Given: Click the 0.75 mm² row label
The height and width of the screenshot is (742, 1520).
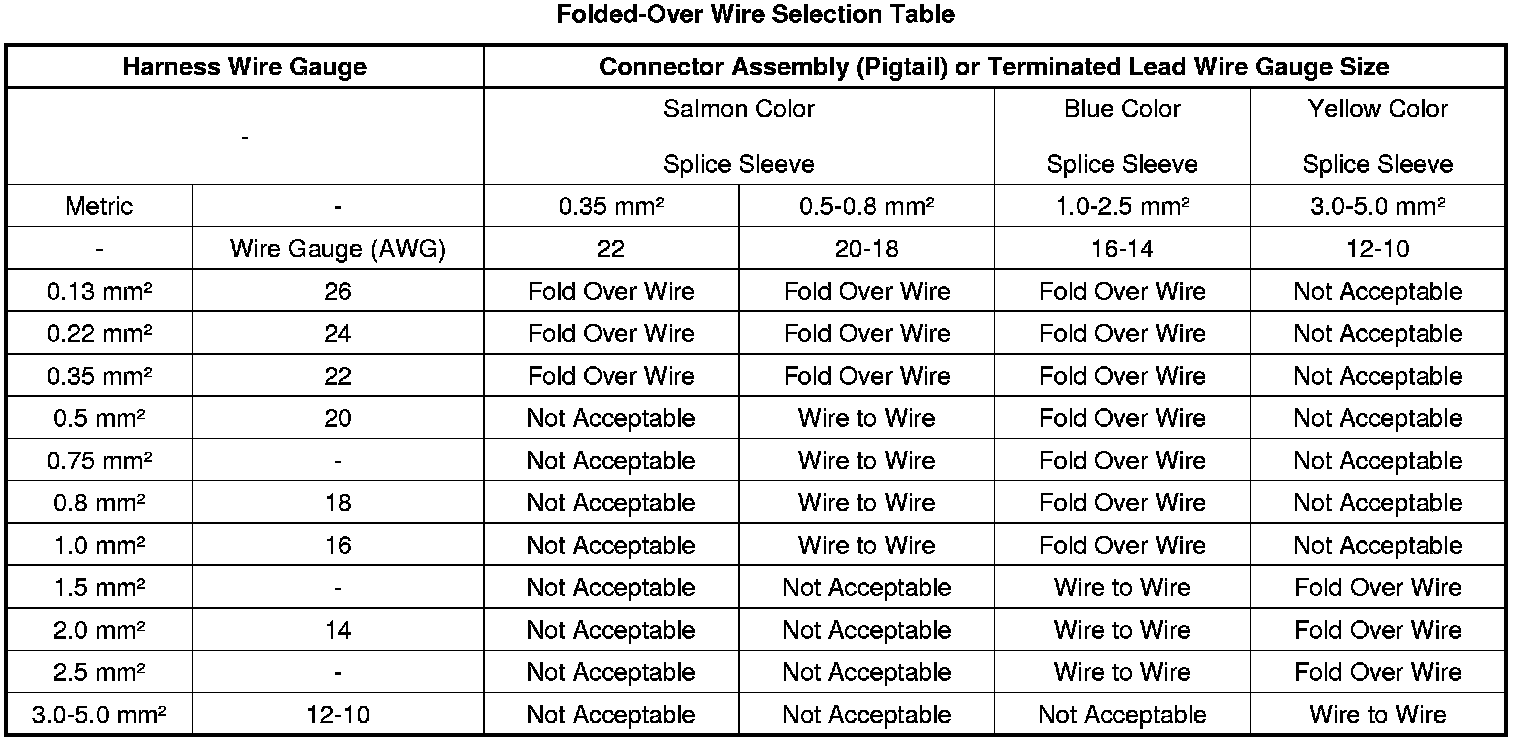Looking at the screenshot, I should [99, 461].
